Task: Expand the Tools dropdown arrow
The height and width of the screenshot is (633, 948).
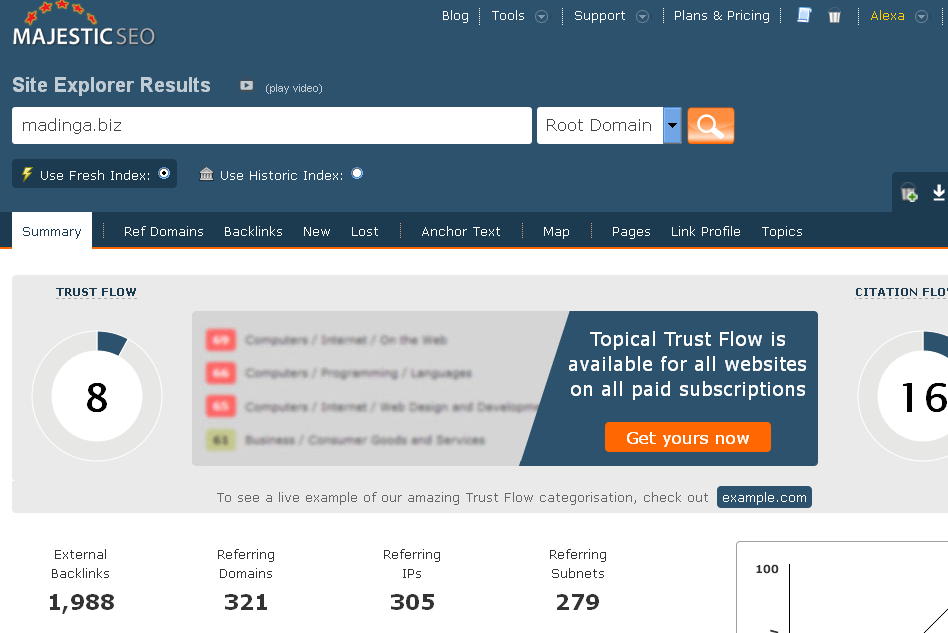Action: click(x=542, y=16)
